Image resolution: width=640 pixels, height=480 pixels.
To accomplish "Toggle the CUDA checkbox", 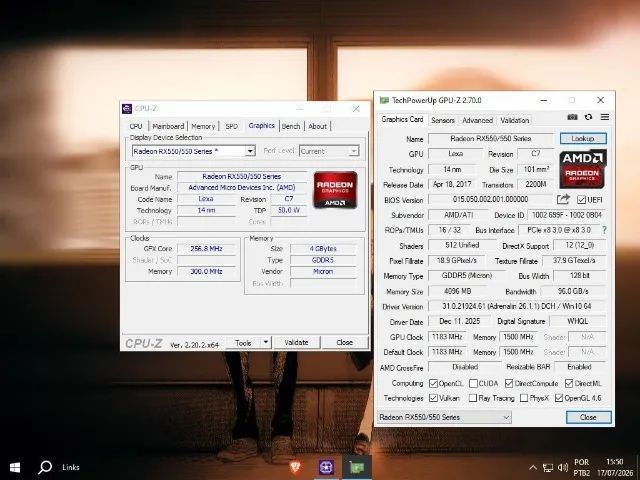I will click(x=473, y=384).
